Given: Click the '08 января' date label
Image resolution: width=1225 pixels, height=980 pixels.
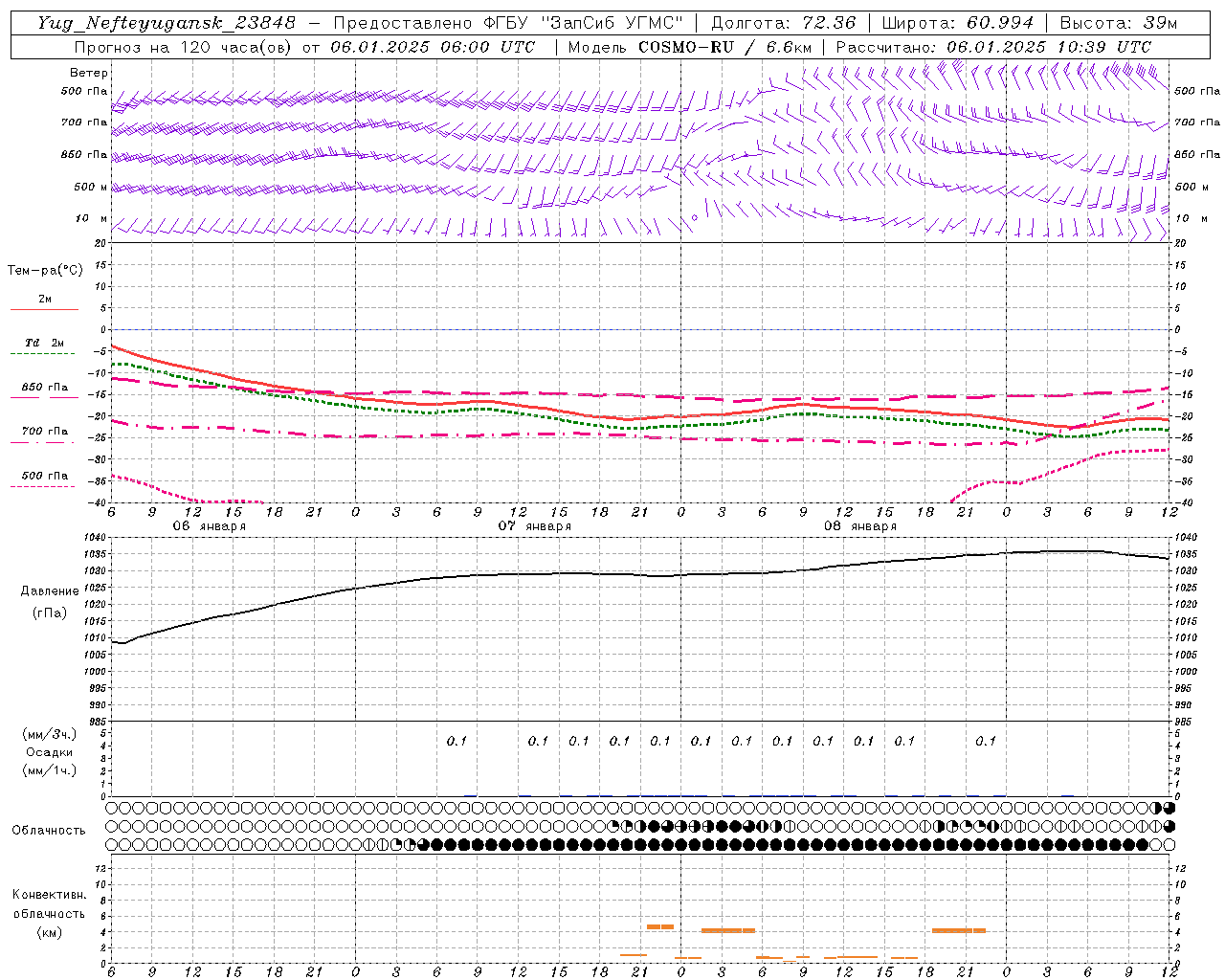Looking at the screenshot, I should point(859,526).
